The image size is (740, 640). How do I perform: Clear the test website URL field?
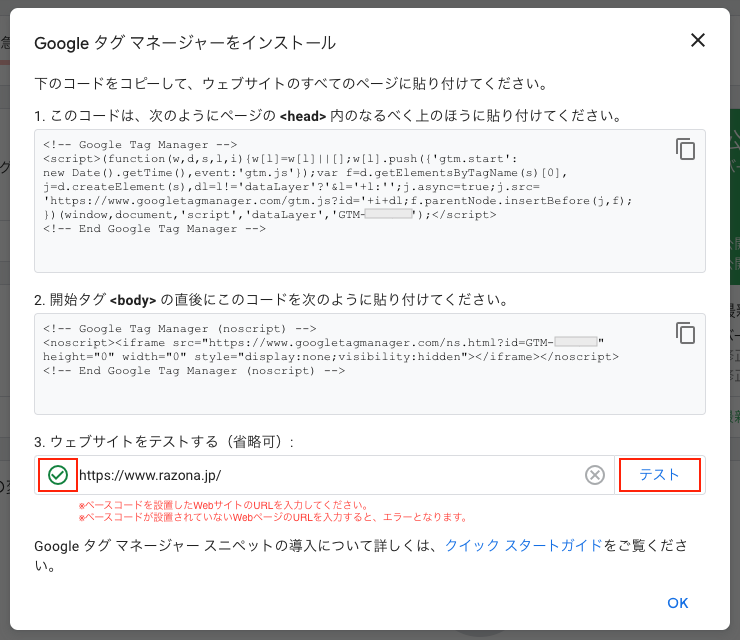[595, 475]
